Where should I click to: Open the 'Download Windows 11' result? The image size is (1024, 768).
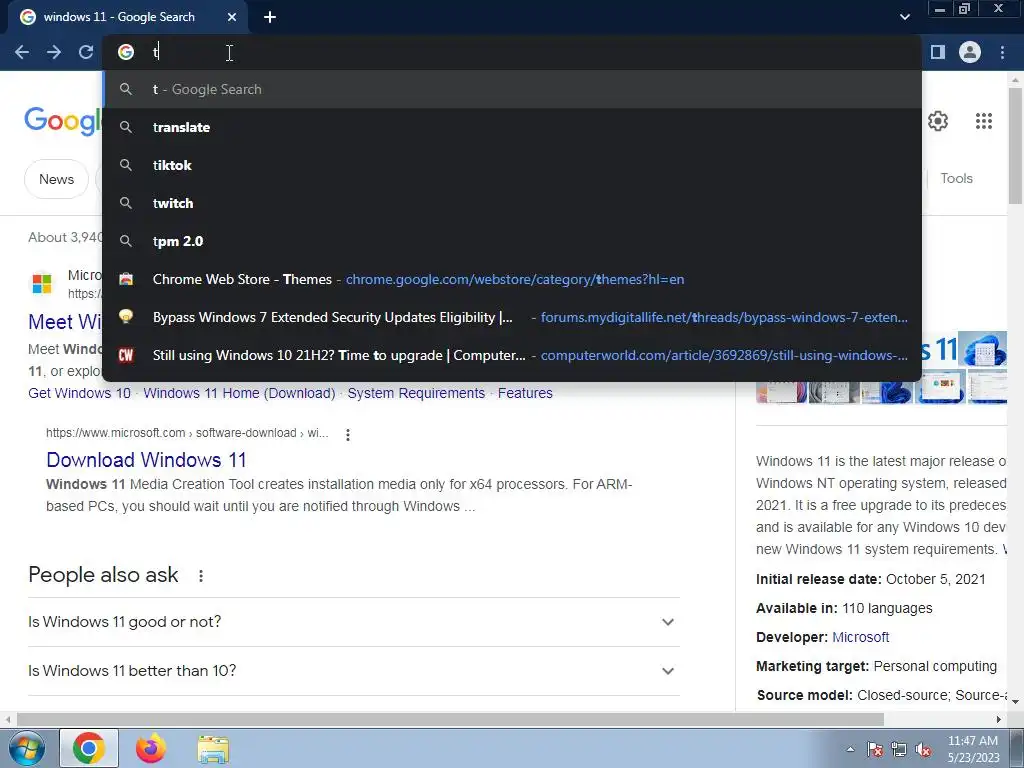point(146,460)
